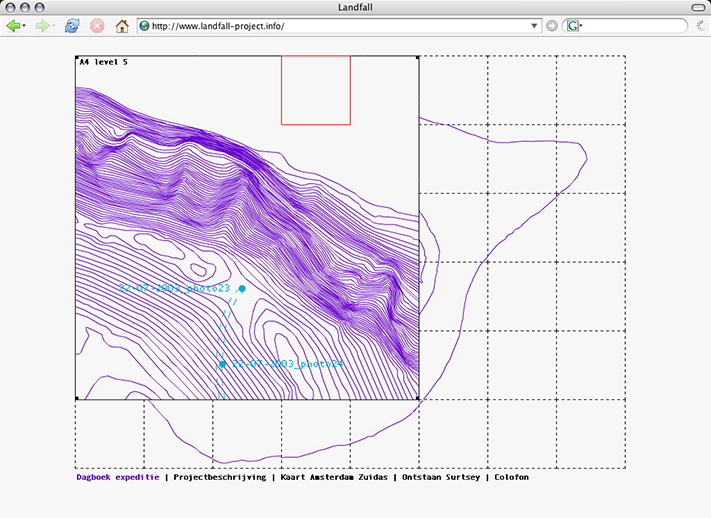Viewport: 711px width, 518px height.
Task: Click the globe site icon in the address bar
Action: pyautogui.click(x=145, y=26)
